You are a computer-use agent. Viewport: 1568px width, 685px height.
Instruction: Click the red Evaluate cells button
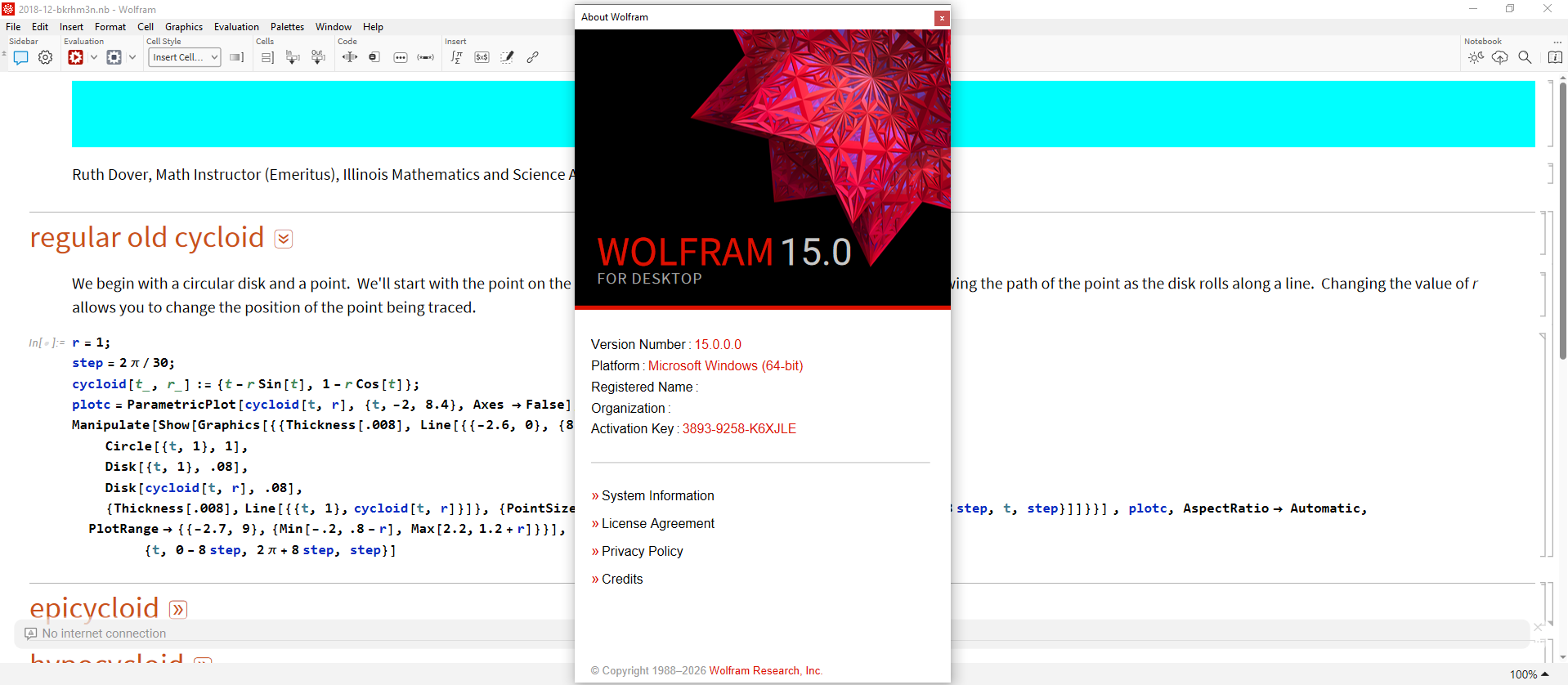(75, 57)
